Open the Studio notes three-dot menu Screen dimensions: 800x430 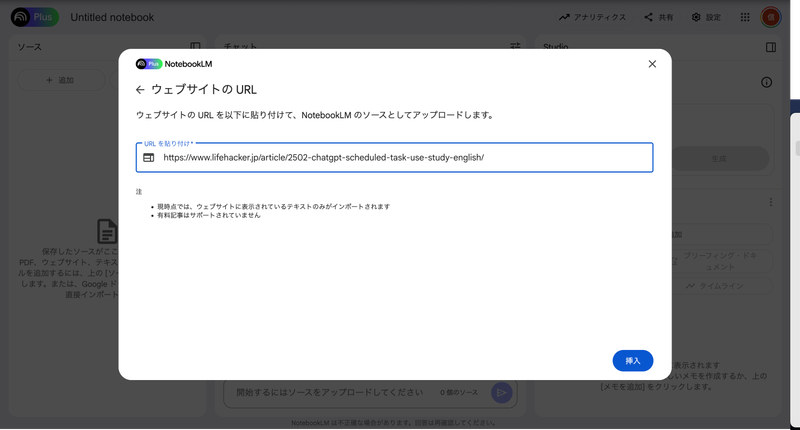click(x=770, y=203)
